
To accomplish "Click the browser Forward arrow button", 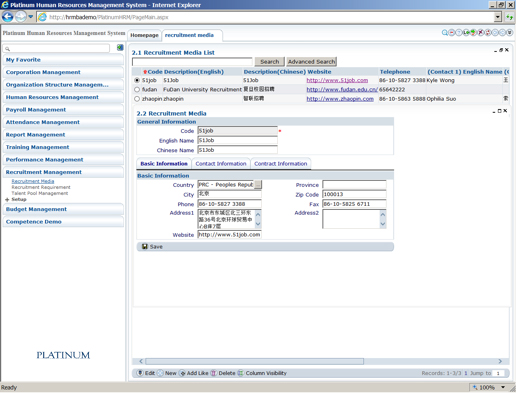I will click(21, 16).
